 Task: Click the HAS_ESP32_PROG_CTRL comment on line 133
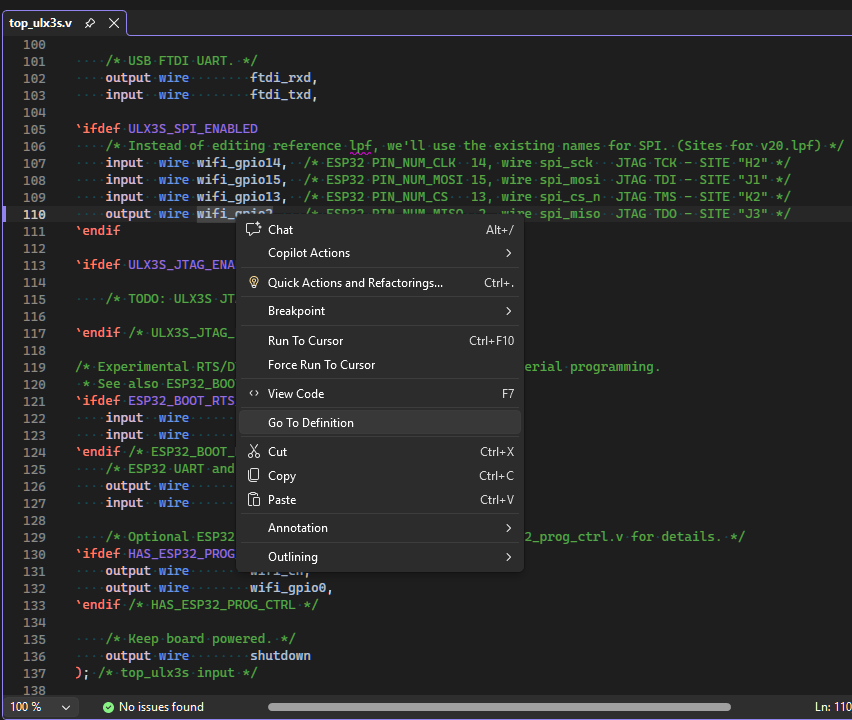pyautogui.click(x=223, y=604)
